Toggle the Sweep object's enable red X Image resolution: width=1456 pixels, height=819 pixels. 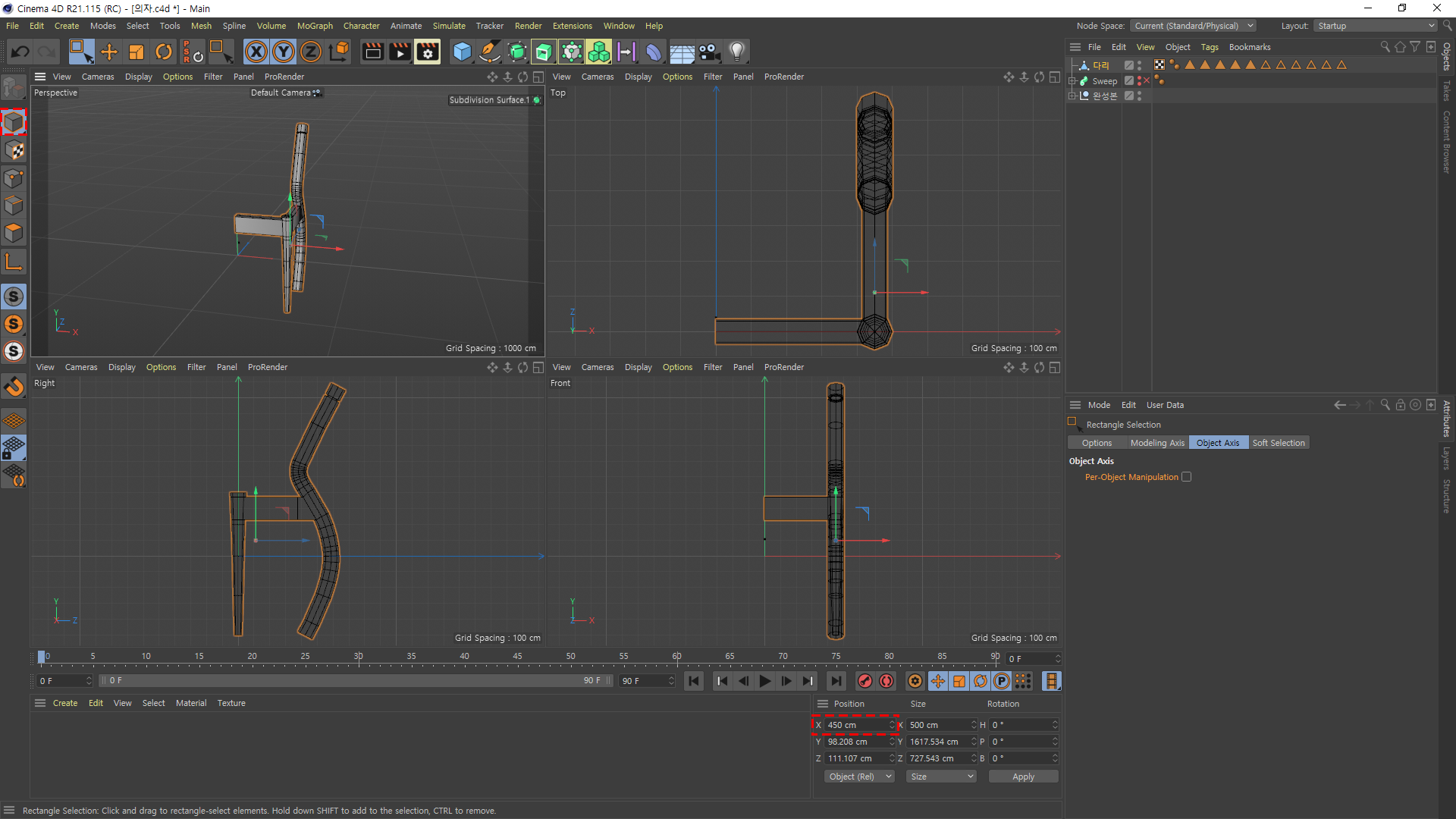1147,80
